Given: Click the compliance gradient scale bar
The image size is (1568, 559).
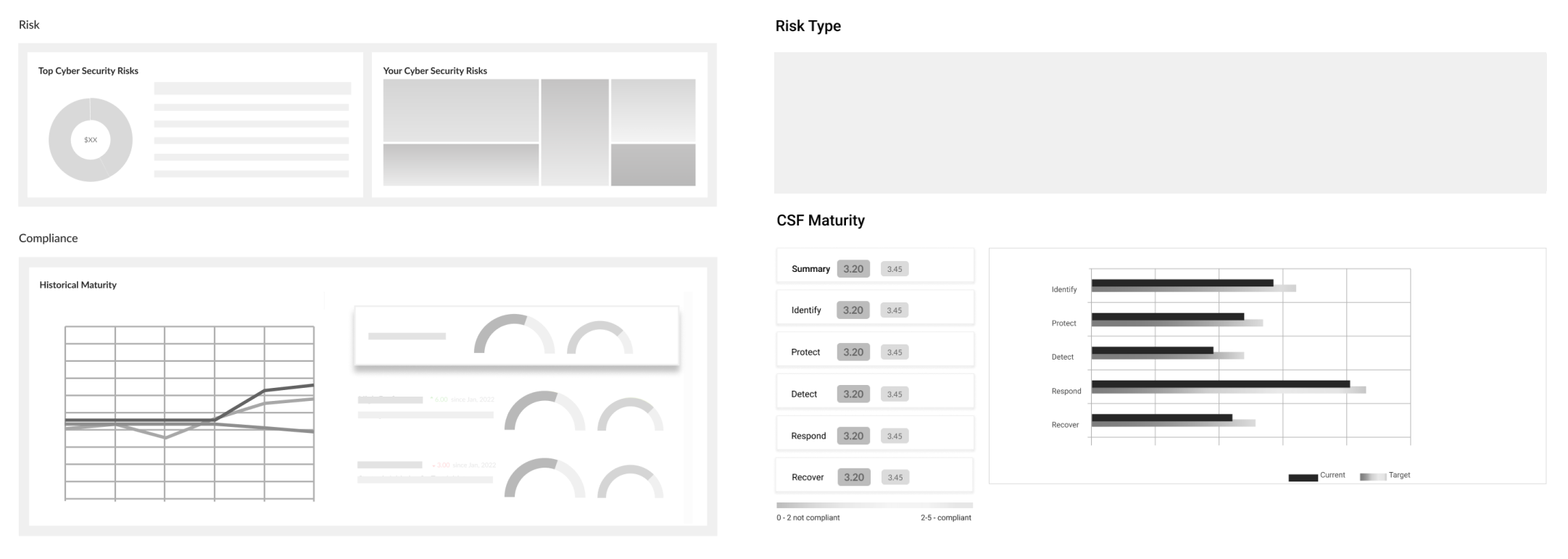Looking at the screenshot, I should coord(874,505).
